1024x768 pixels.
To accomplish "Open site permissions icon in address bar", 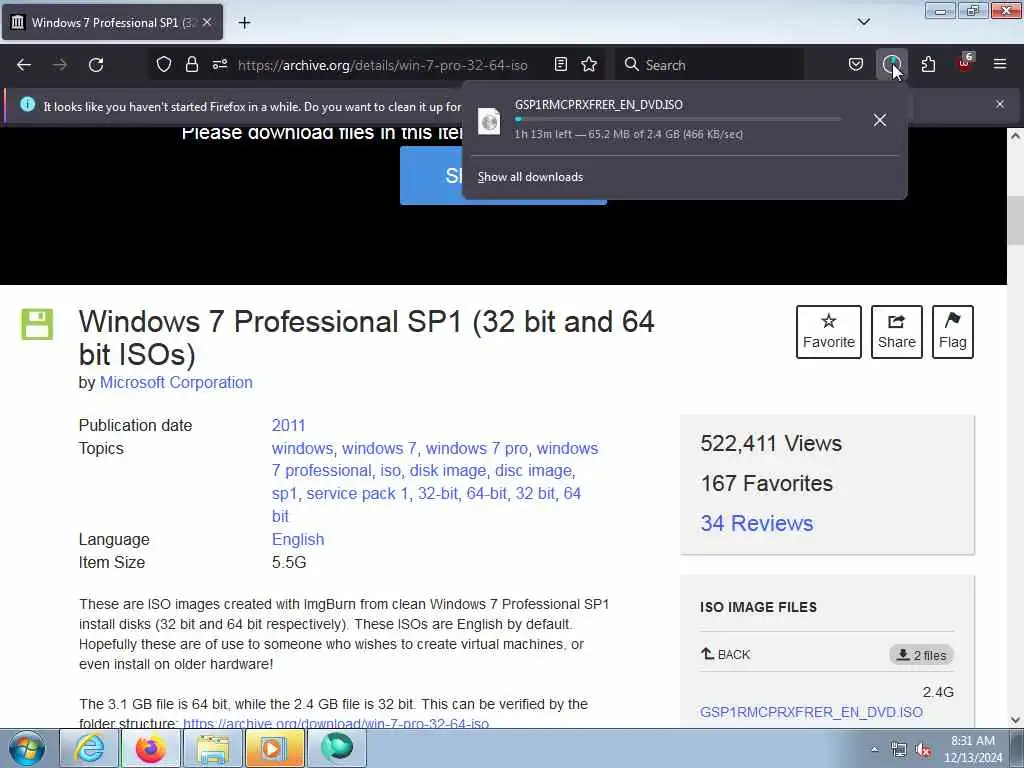I will point(219,64).
